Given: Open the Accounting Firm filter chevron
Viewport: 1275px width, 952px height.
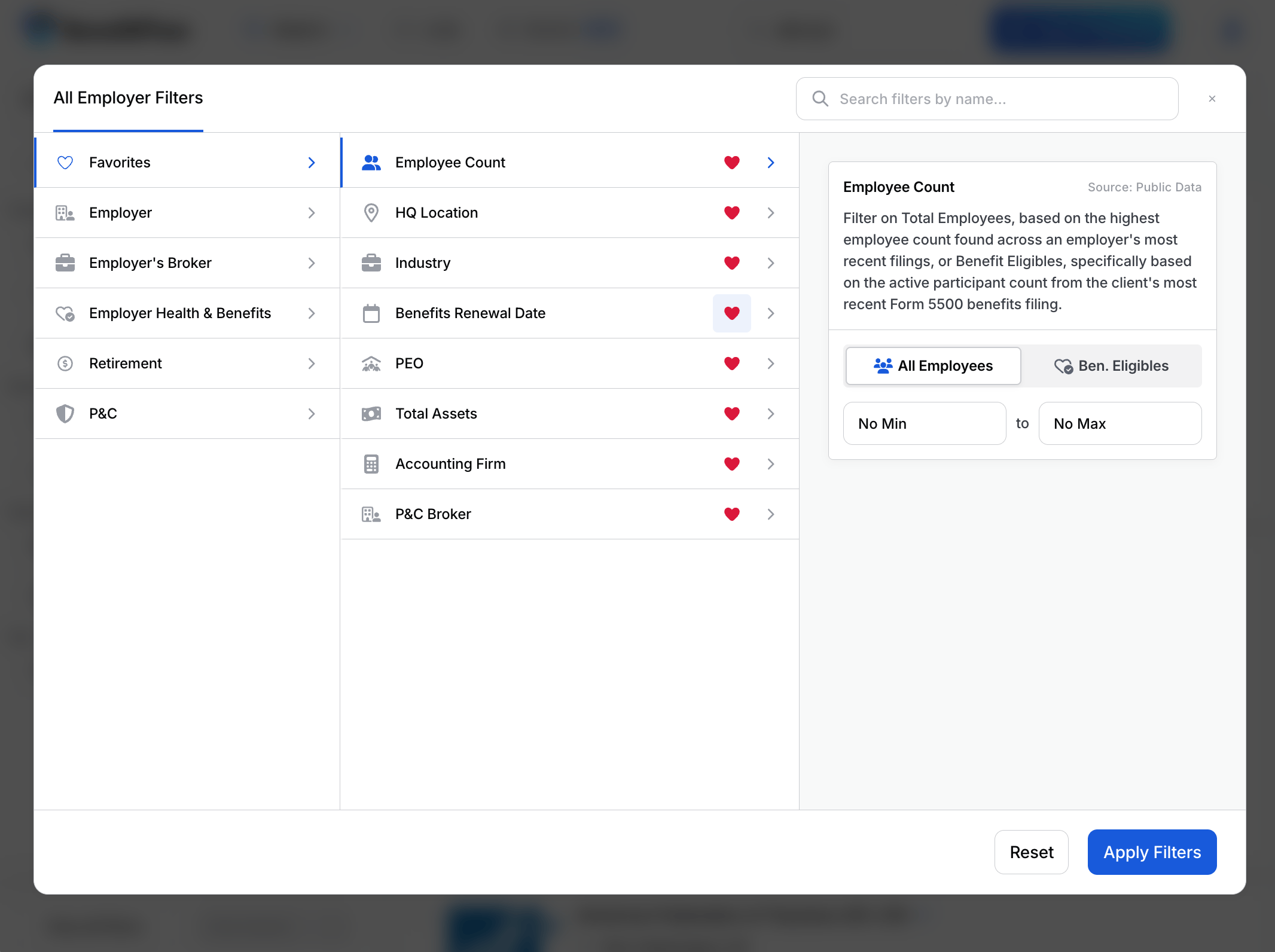Looking at the screenshot, I should [x=771, y=464].
